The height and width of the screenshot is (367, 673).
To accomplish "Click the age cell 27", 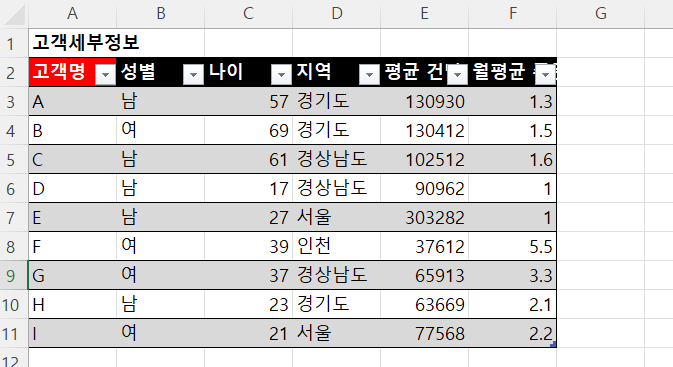I will (249, 217).
